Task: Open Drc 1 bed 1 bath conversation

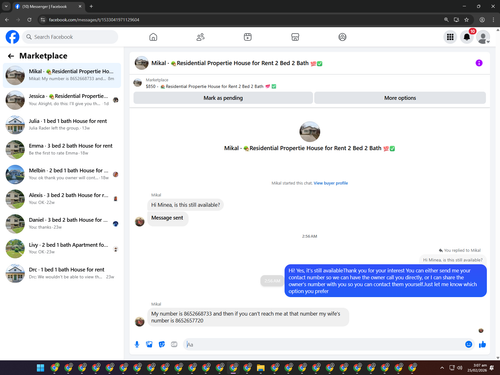Action: point(62,273)
